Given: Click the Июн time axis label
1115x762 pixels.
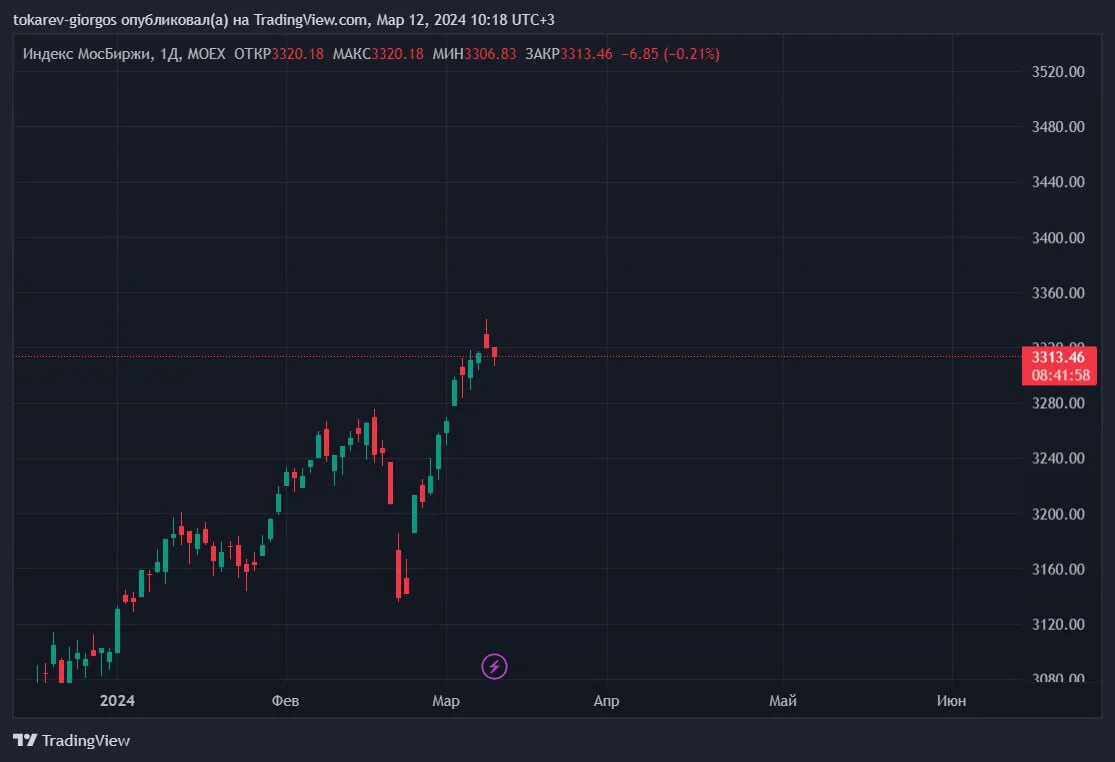Looking at the screenshot, I should (x=951, y=701).
